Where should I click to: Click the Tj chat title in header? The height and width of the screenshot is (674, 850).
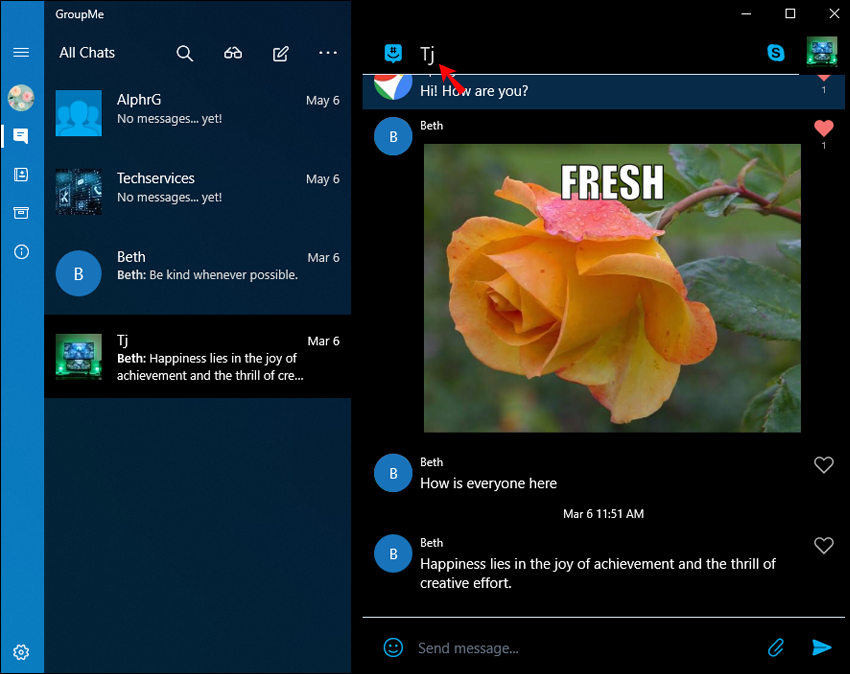point(427,54)
